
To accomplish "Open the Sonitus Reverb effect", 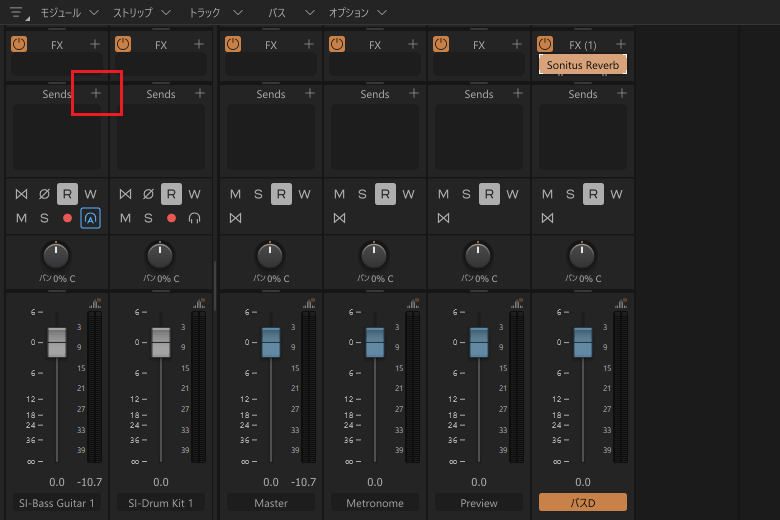I will pyautogui.click(x=583, y=65).
